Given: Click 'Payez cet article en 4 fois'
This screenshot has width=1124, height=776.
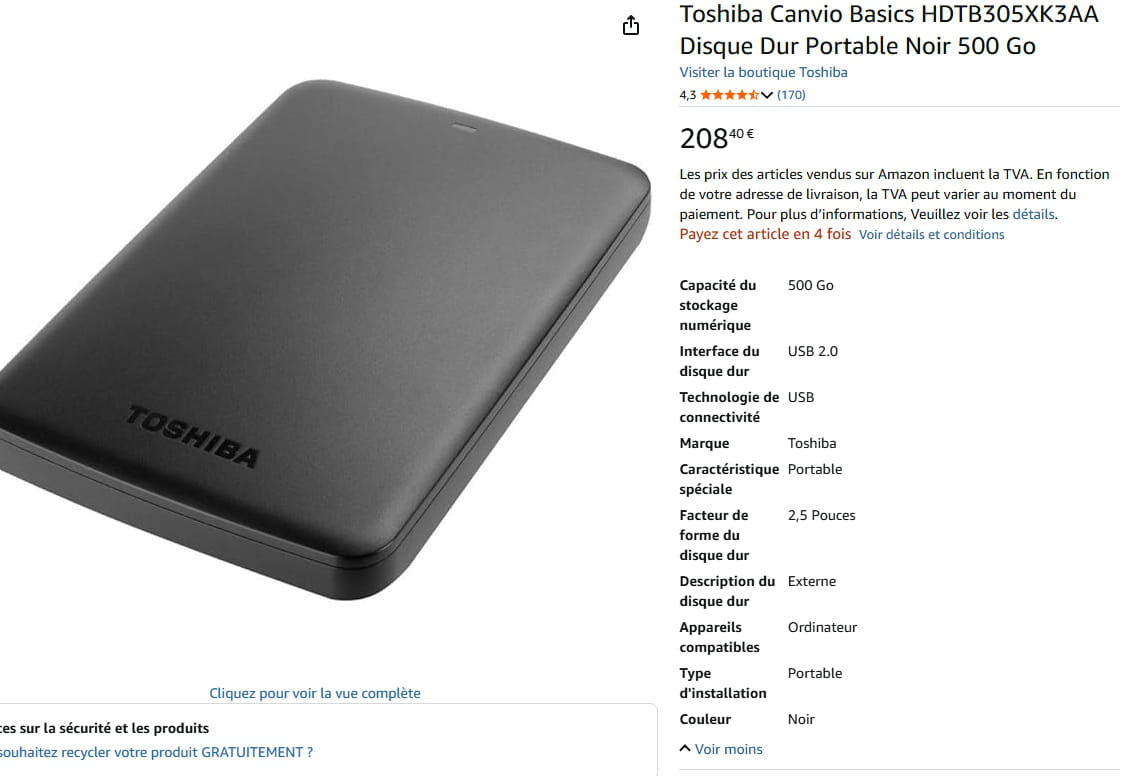Looking at the screenshot, I should (x=765, y=234).
